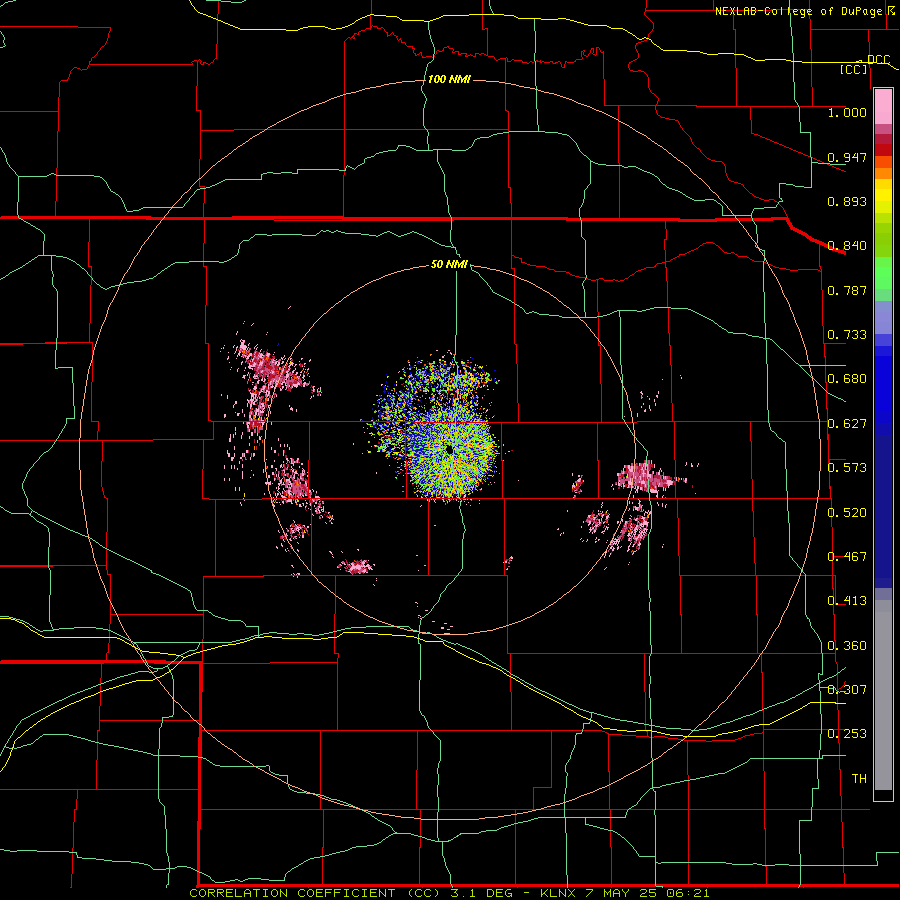Click the 0.947 color scale value
900x900 pixels.
point(847,157)
